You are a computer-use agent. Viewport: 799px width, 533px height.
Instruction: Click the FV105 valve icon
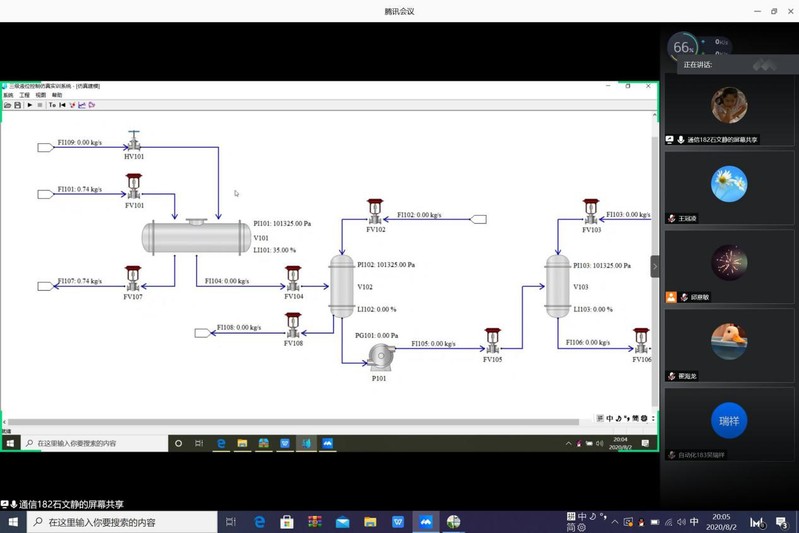point(492,341)
